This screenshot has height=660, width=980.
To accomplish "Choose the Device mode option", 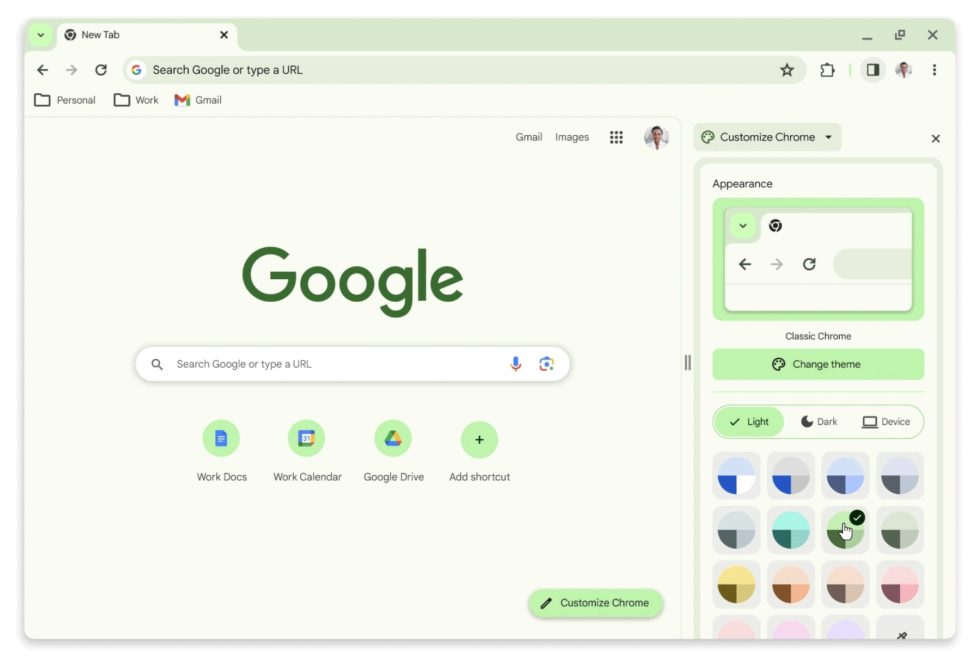I will (886, 422).
